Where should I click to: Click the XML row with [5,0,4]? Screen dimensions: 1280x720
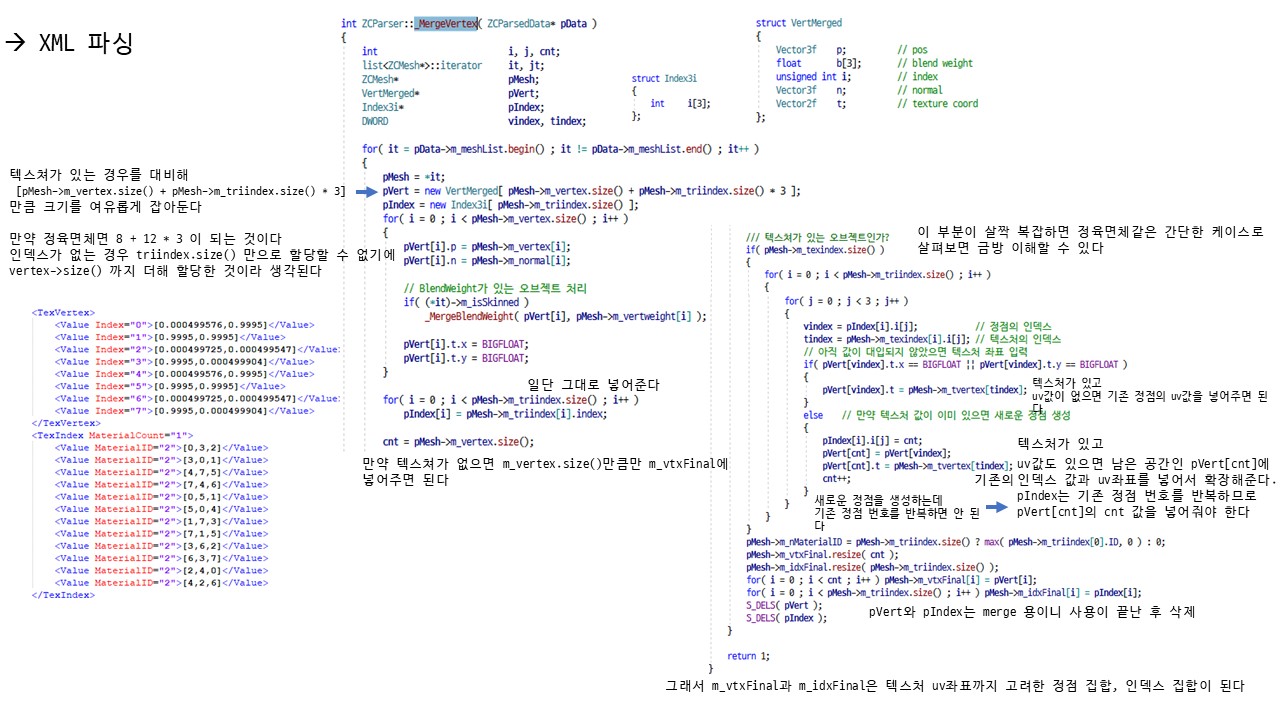162,508
